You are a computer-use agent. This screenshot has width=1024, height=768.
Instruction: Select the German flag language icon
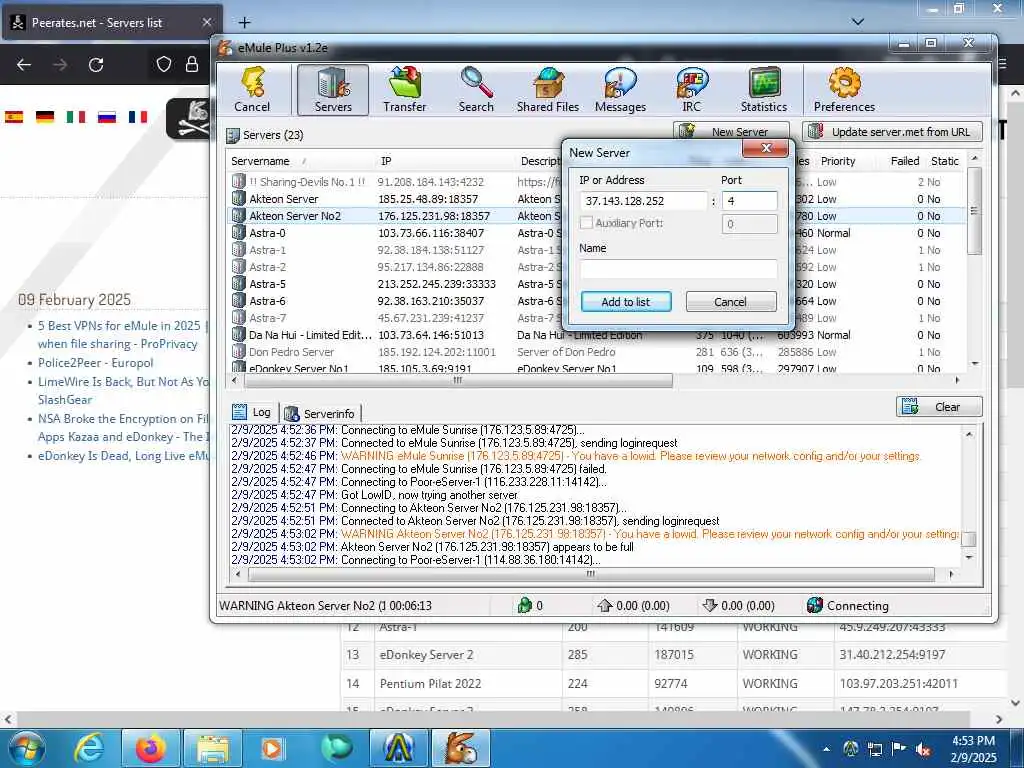[45, 117]
